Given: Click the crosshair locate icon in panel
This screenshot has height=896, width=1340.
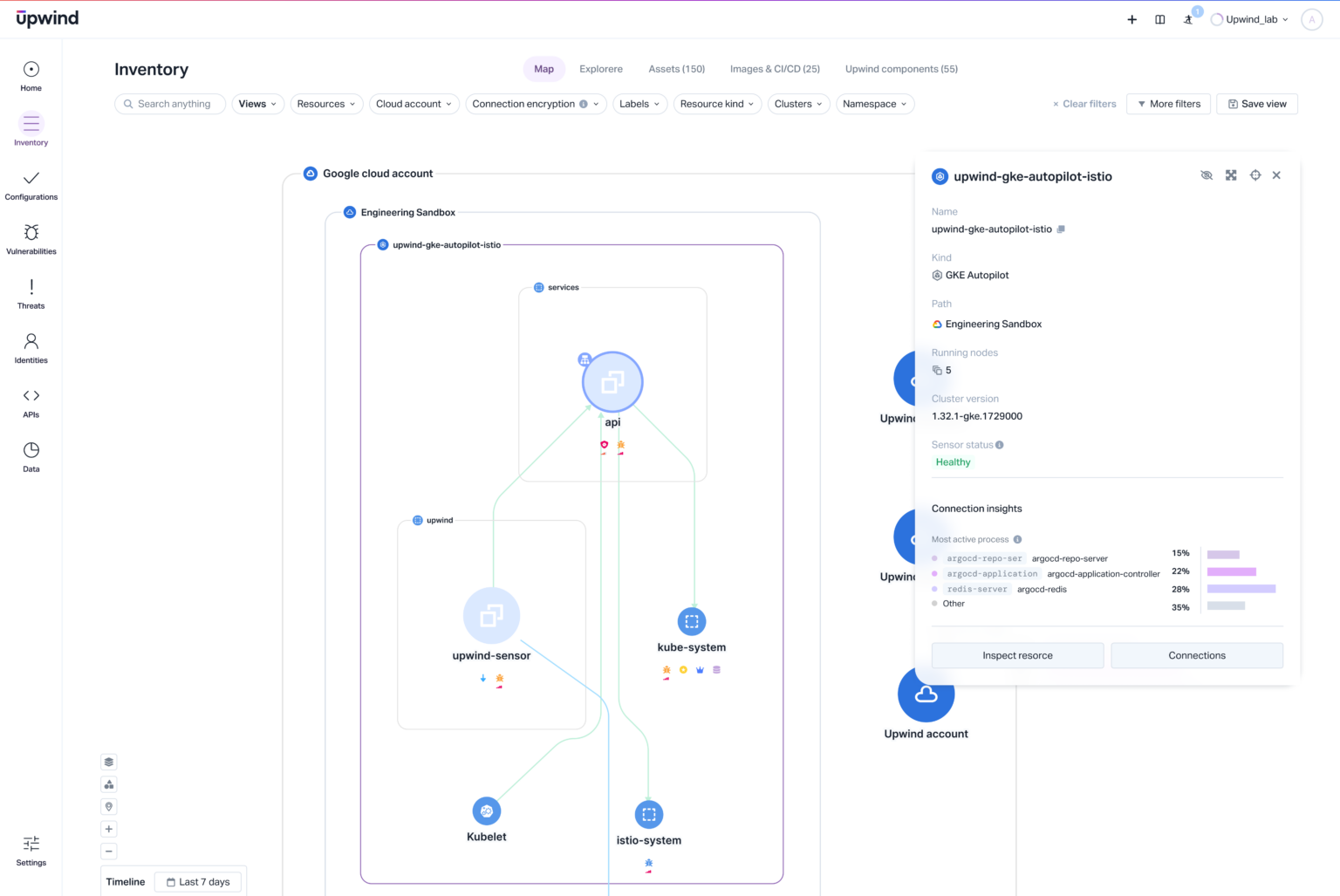Looking at the screenshot, I should pyautogui.click(x=1255, y=174).
